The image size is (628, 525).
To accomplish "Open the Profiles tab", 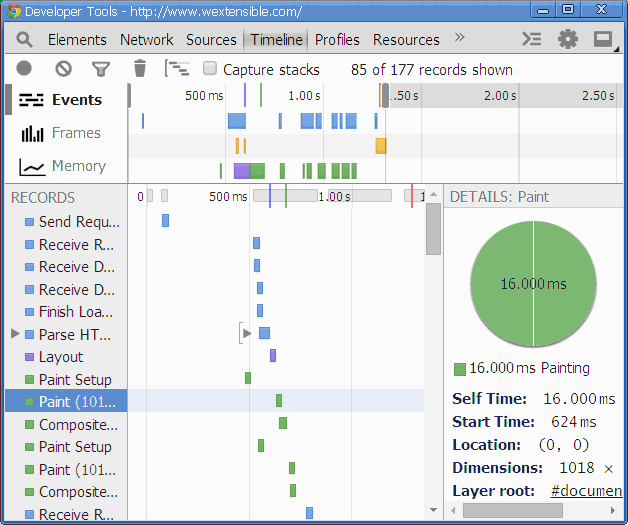I will tap(337, 40).
